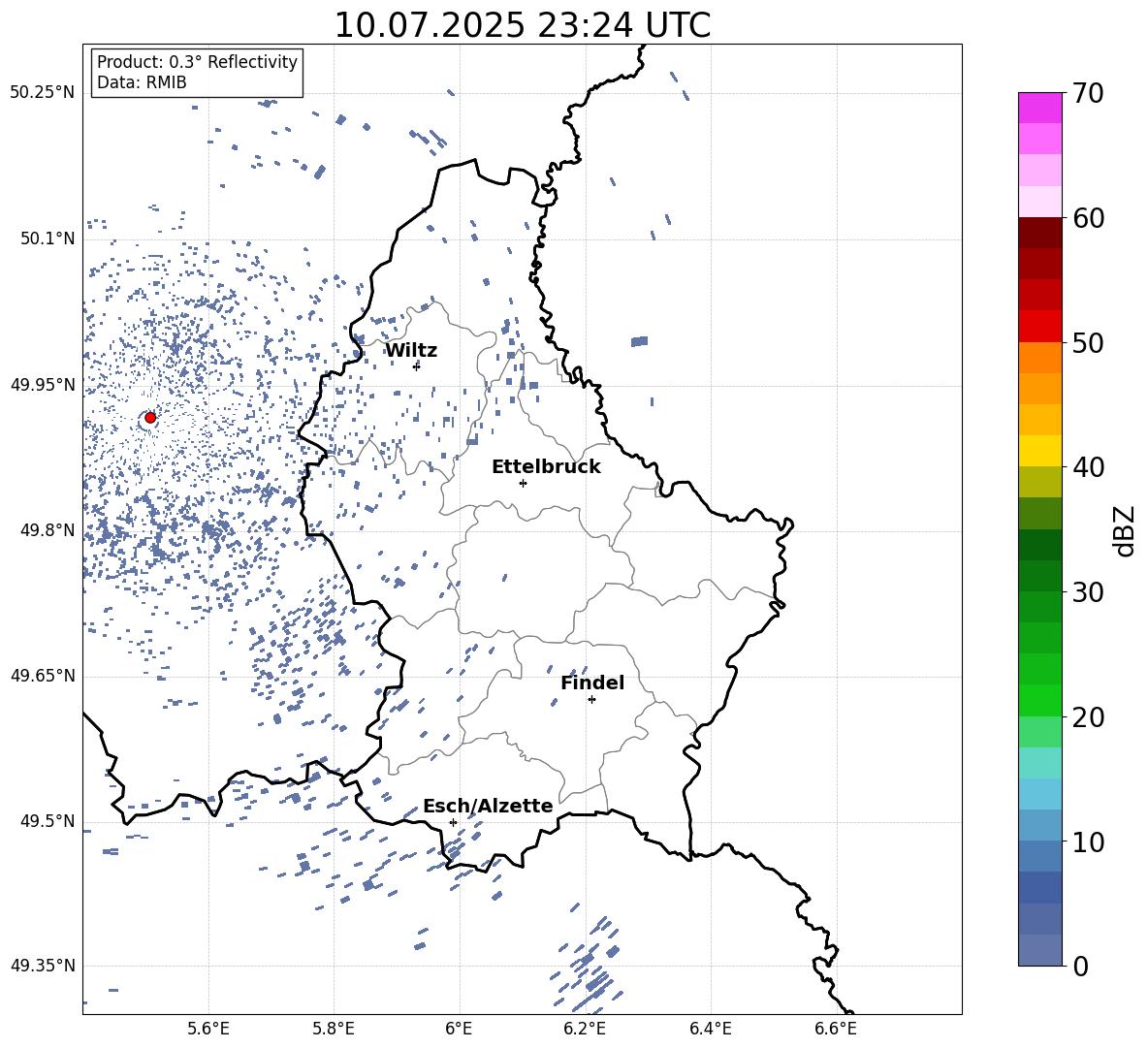Click the 50.1°N latitude label
Screen dimensions: 1148x1048
pyautogui.click(x=47, y=238)
